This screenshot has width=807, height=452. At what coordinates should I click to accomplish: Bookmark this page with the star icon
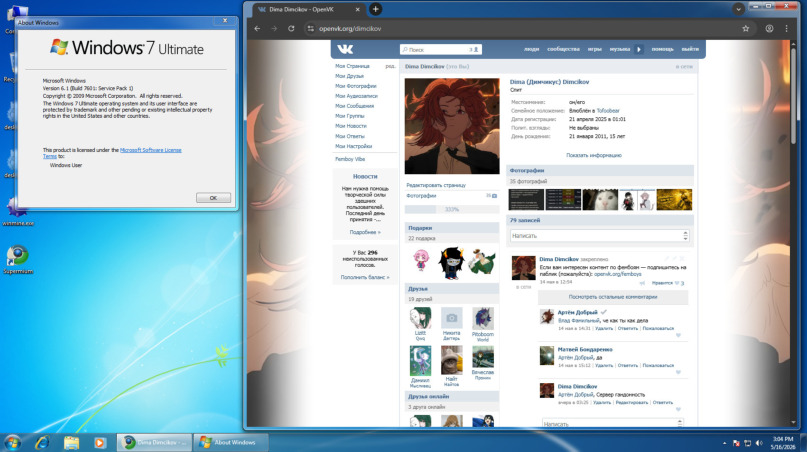pos(745,29)
